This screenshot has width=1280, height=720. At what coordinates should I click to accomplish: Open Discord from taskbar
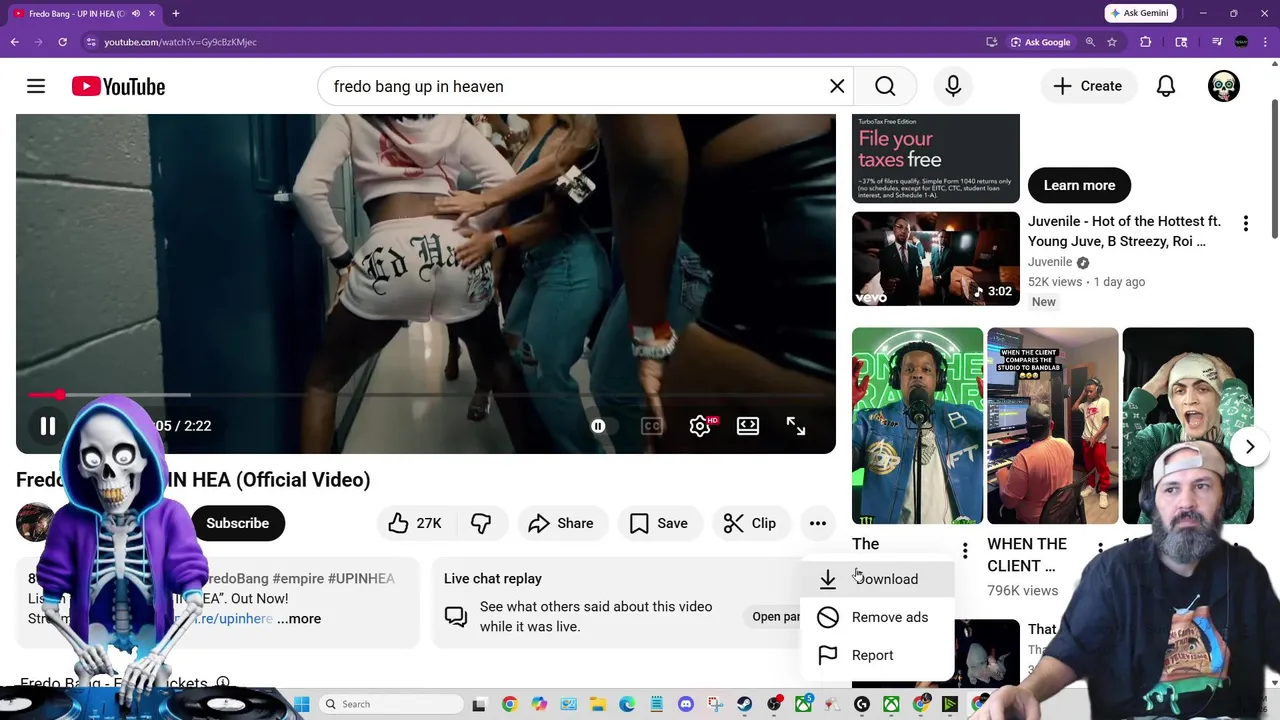coord(686,704)
